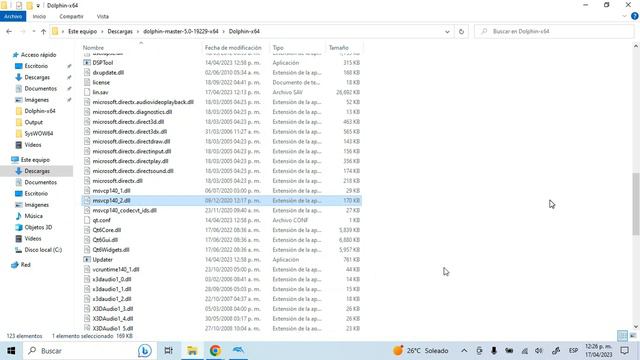Select the msvcp140_1.dll file
The image size is (640, 360).
click(111, 191)
